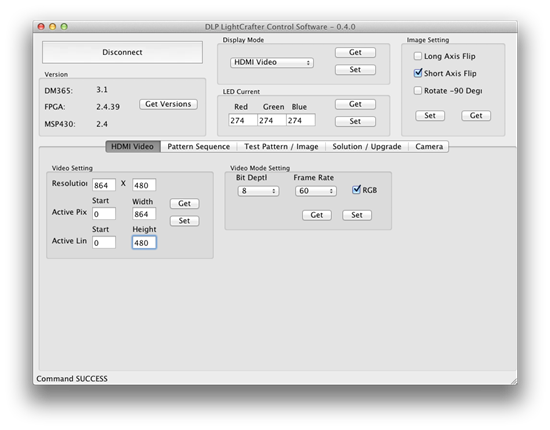Uncheck Short Axis Flip checkbox

(418, 73)
